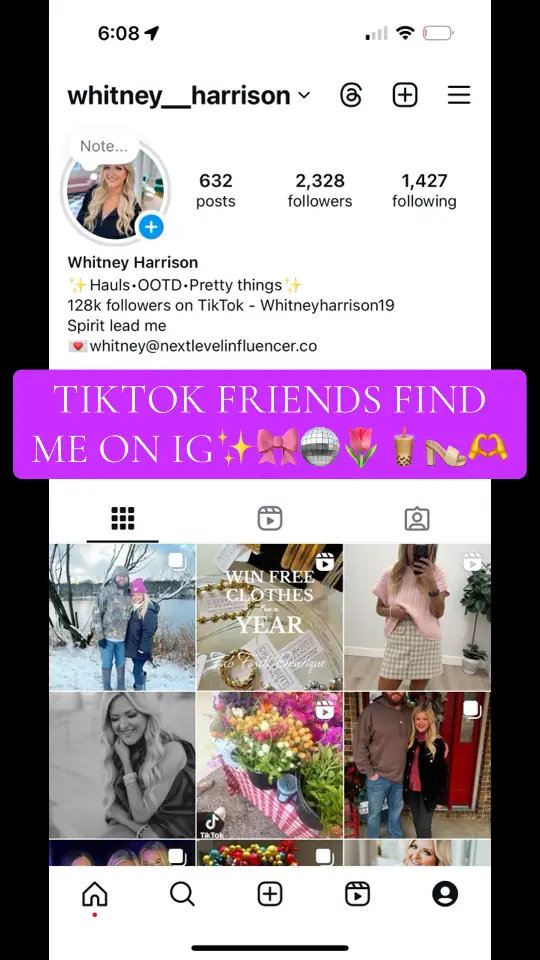Switch to the Reels tab on profile
The image size is (540, 960).
[270, 519]
